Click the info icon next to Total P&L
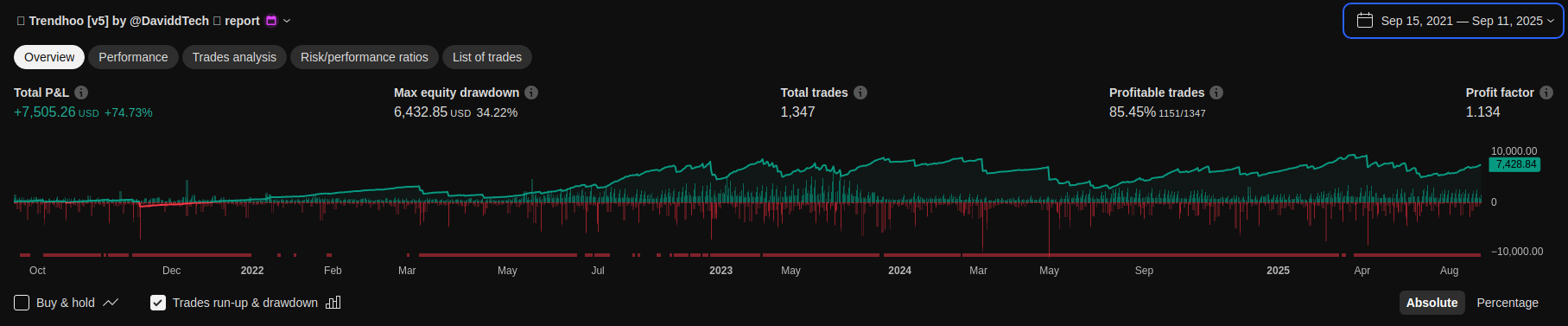1568x326 pixels. pyautogui.click(x=81, y=93)
